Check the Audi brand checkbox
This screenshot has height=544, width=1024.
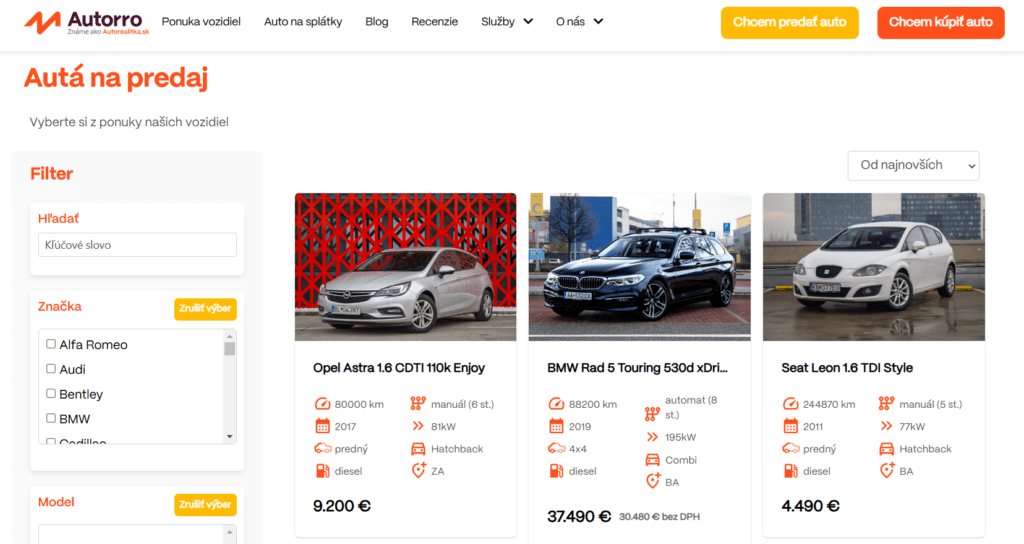click(51, 369)
